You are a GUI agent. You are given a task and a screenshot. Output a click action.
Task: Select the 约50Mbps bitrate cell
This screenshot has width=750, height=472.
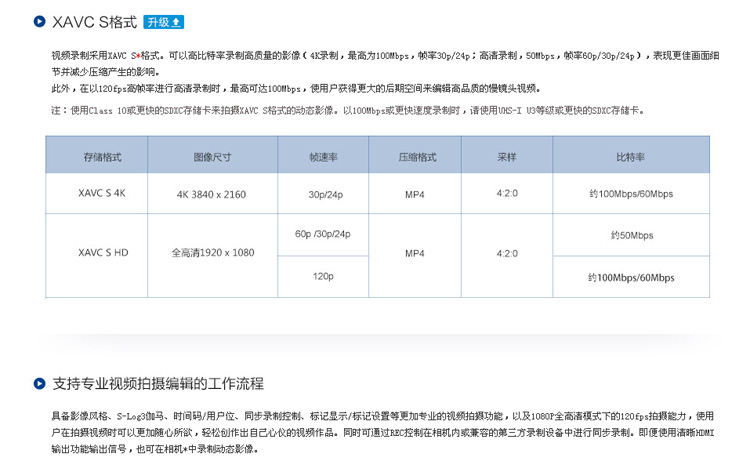click(631, 235)
